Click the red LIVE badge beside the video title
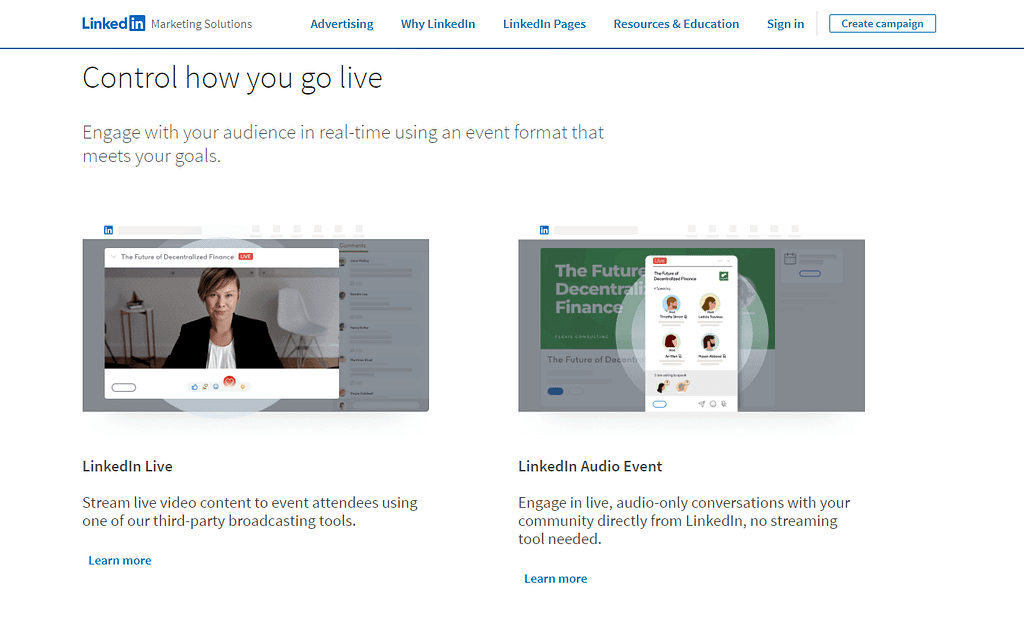The height and width of the screenshot is (622, 1024). (246, 257)
